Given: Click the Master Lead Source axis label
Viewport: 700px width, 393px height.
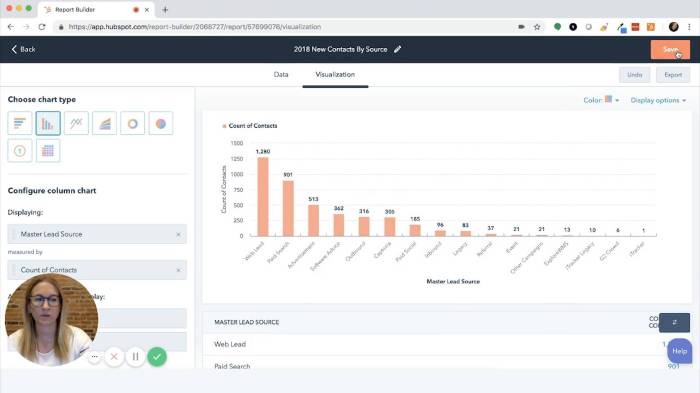Looking at the screenshot, I should pyautogui.click(x=453, y=281).
